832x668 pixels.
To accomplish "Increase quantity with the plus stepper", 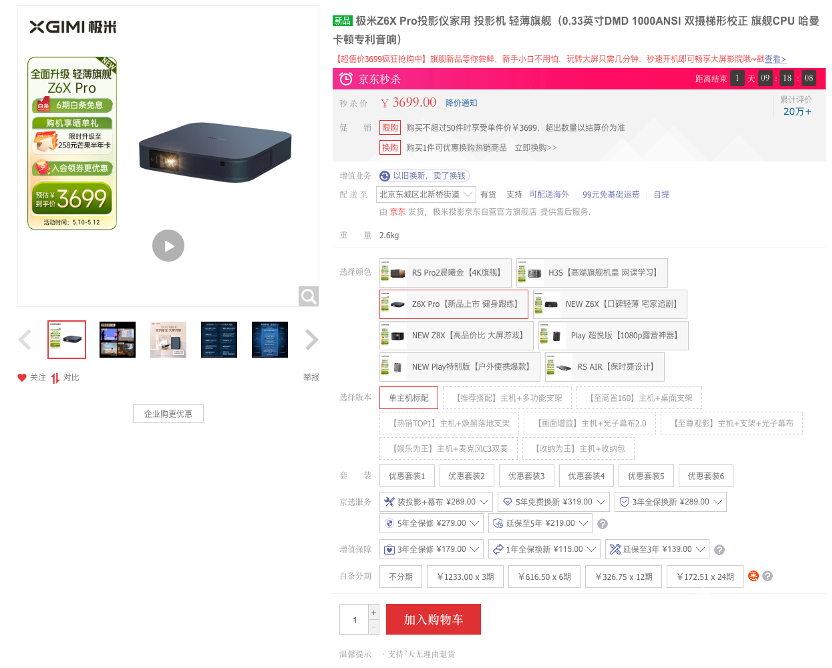I will [374, 612].
